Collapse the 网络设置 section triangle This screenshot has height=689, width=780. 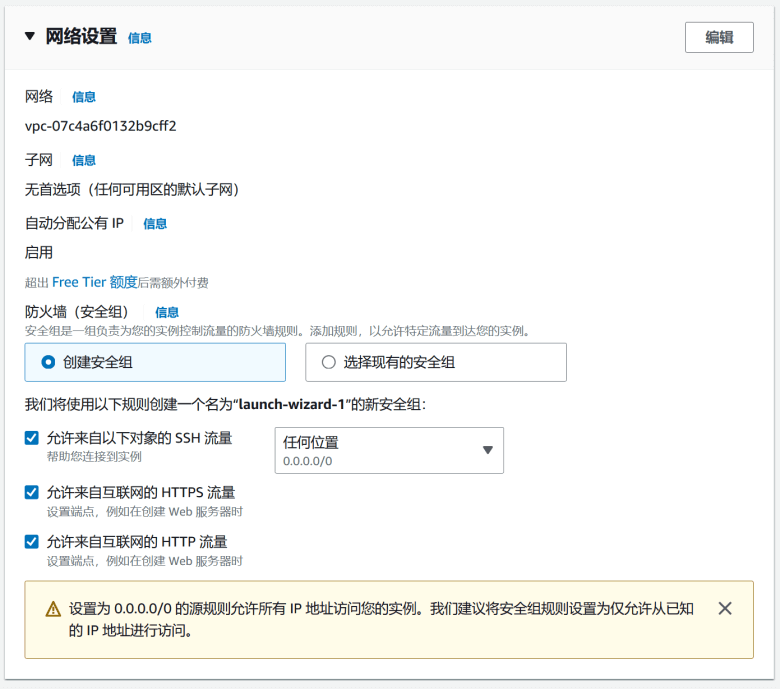pos(30,36)
